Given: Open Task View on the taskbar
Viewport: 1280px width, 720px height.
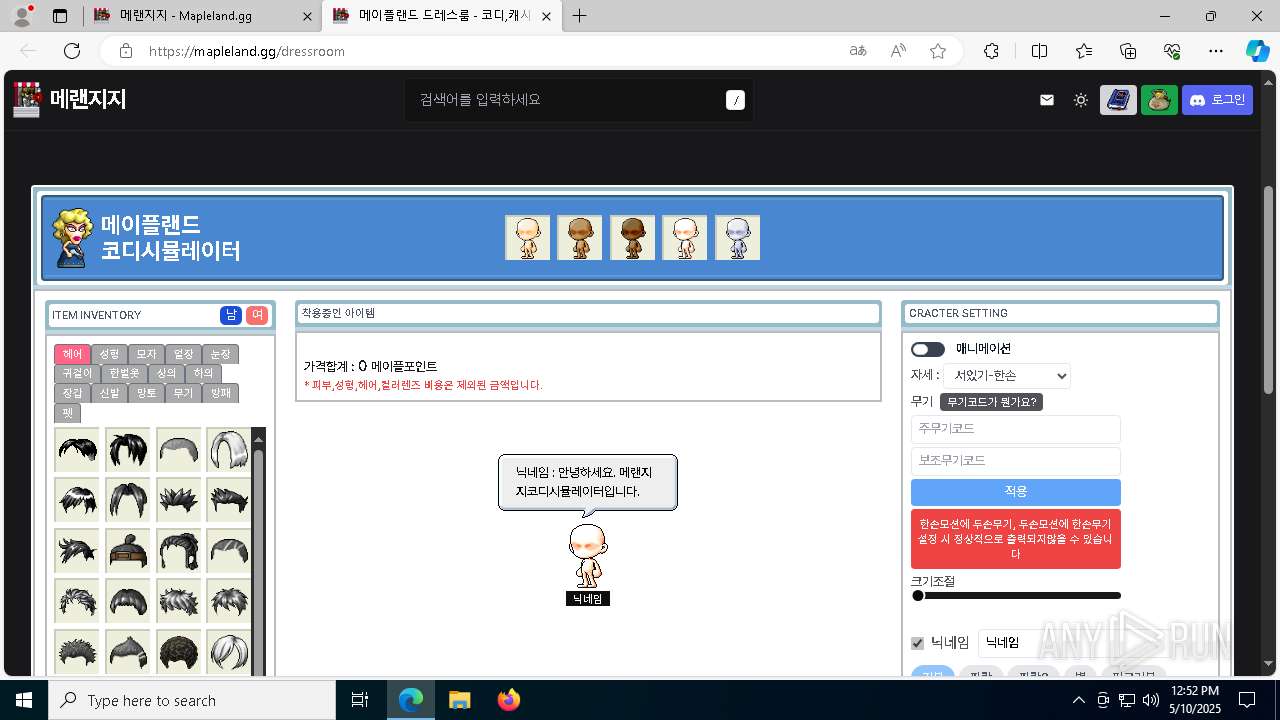Looking at the screenshot, I should [360, 700].
